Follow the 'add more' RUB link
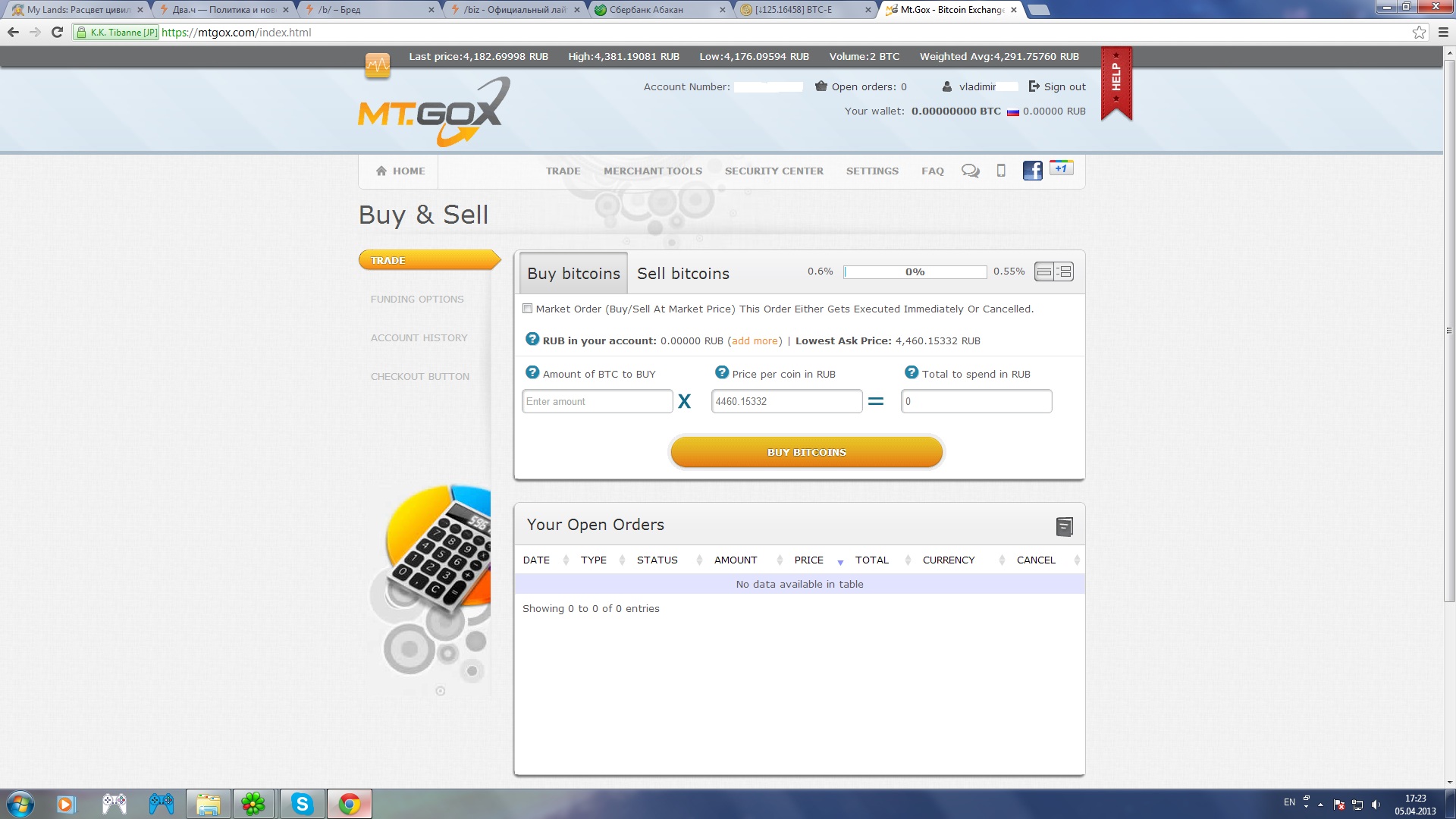Viewport: 1456px width, 819px height. coord(755,341)
